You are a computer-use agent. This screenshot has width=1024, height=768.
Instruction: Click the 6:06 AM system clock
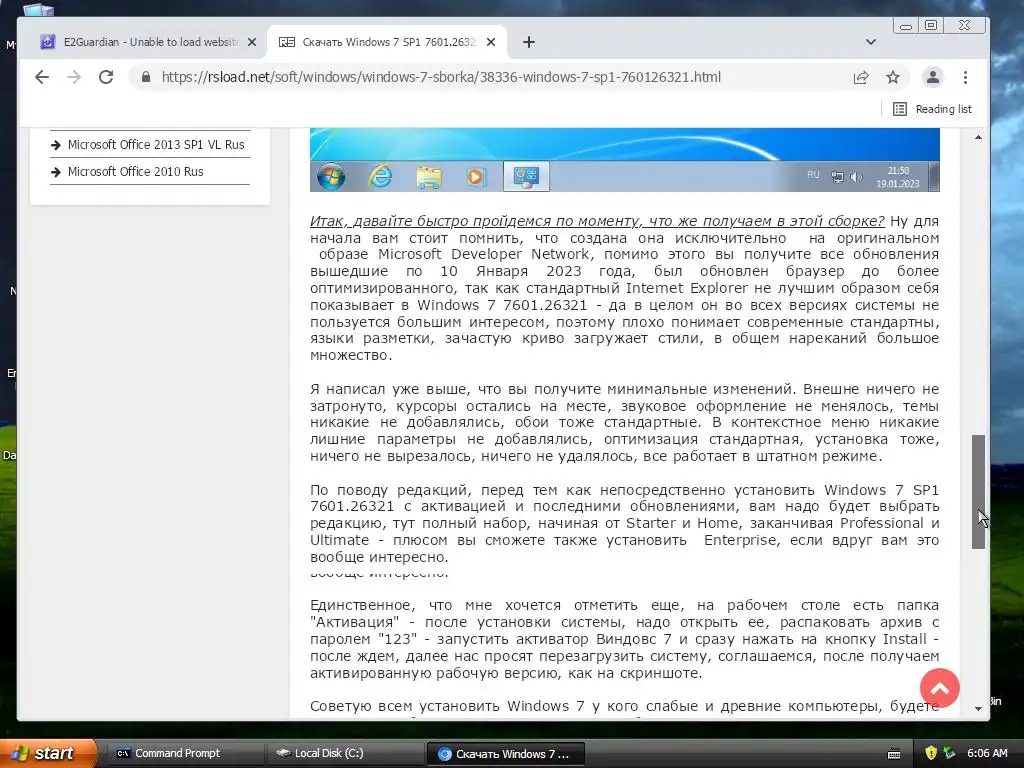(987, 753)
